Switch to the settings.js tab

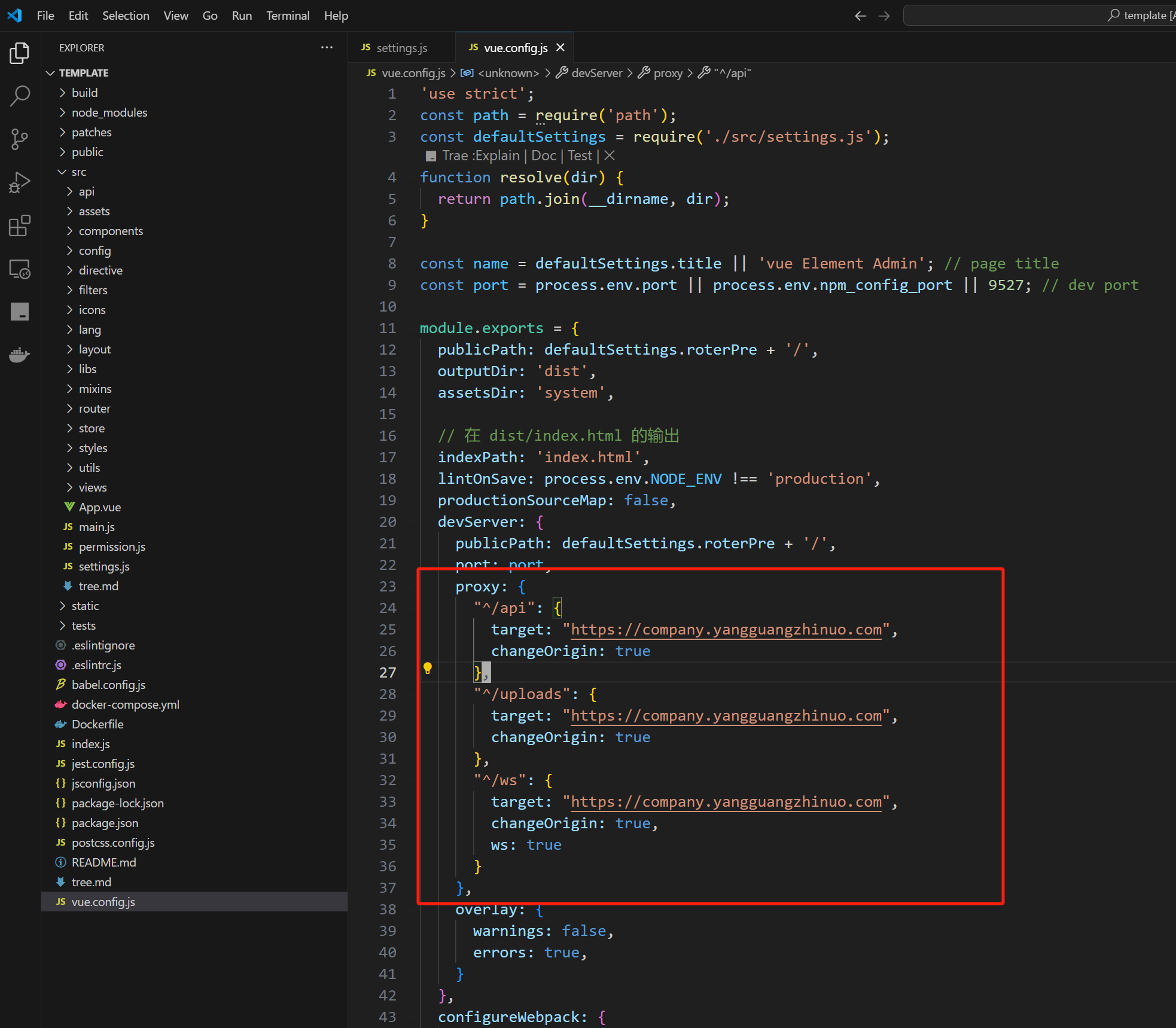pos(401,48)
